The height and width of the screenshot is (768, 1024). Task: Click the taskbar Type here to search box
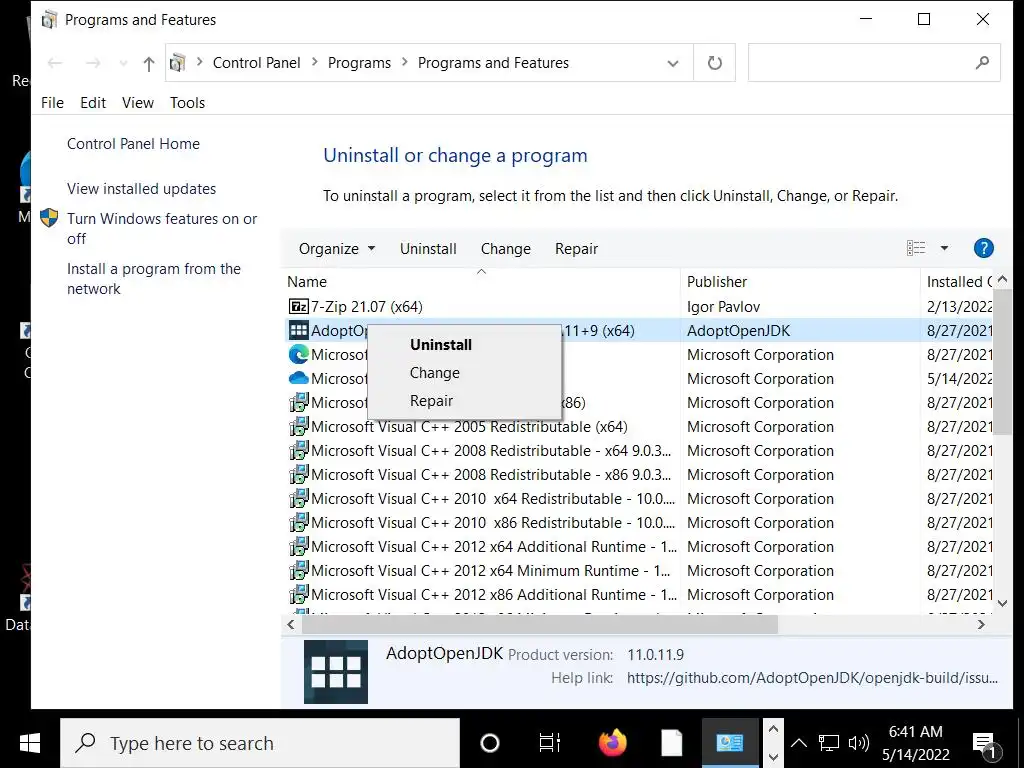click(x=260, y=743)
